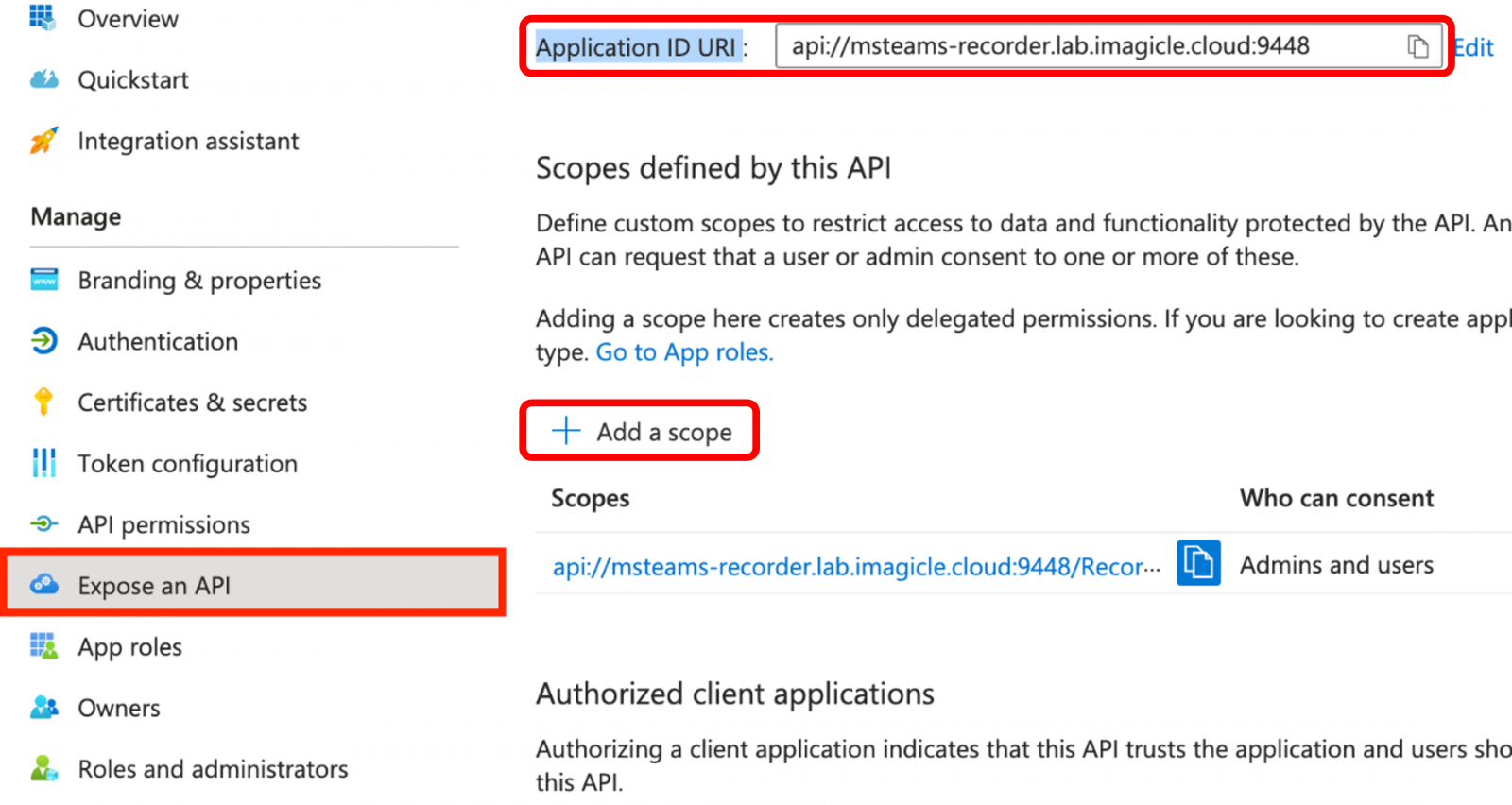Click the Token configuration bars icon
The image size is (1512, 805).
43,463
